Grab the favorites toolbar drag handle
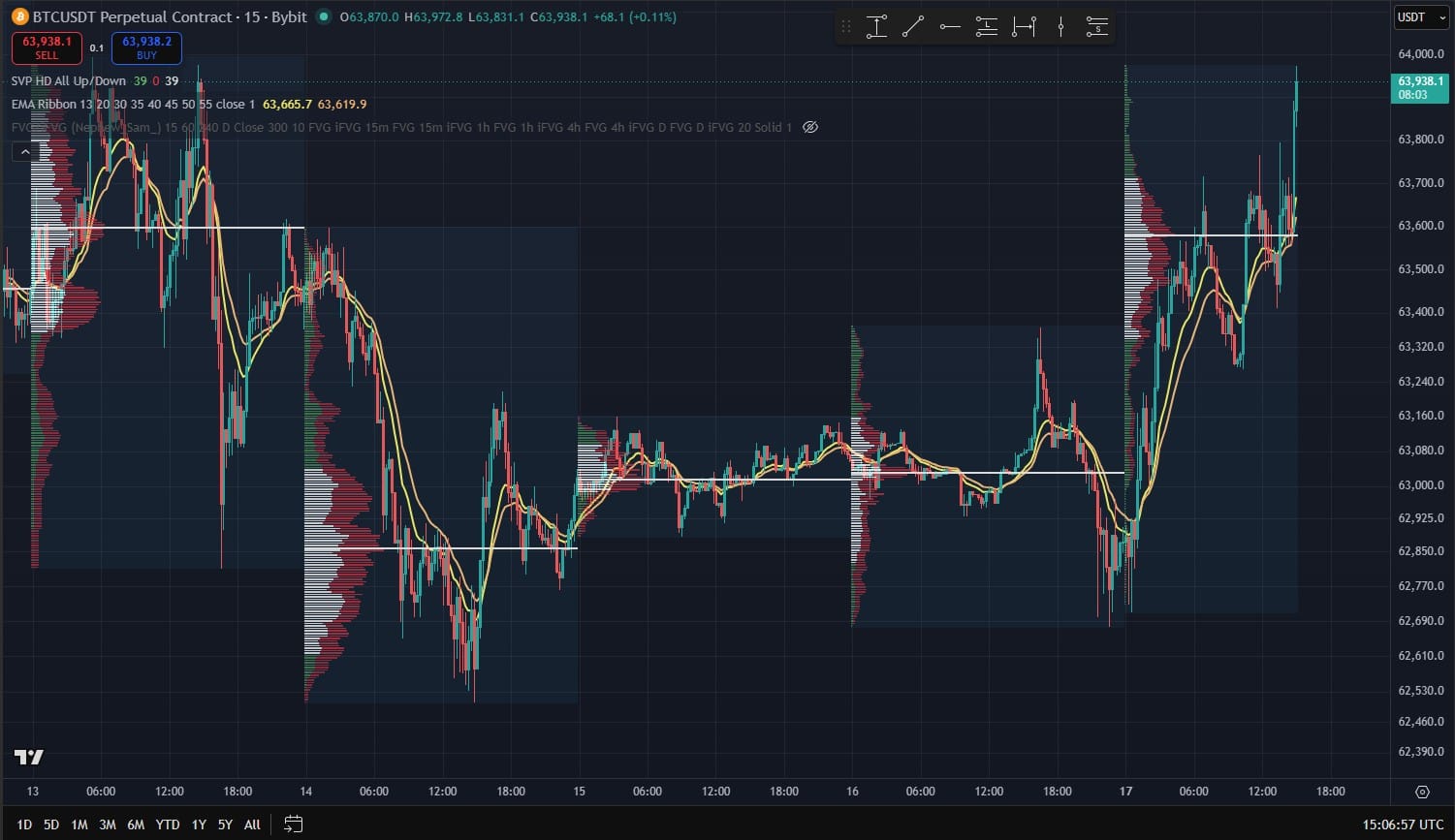This screenshot has width=1455, height=840. (x=846, y=27)
